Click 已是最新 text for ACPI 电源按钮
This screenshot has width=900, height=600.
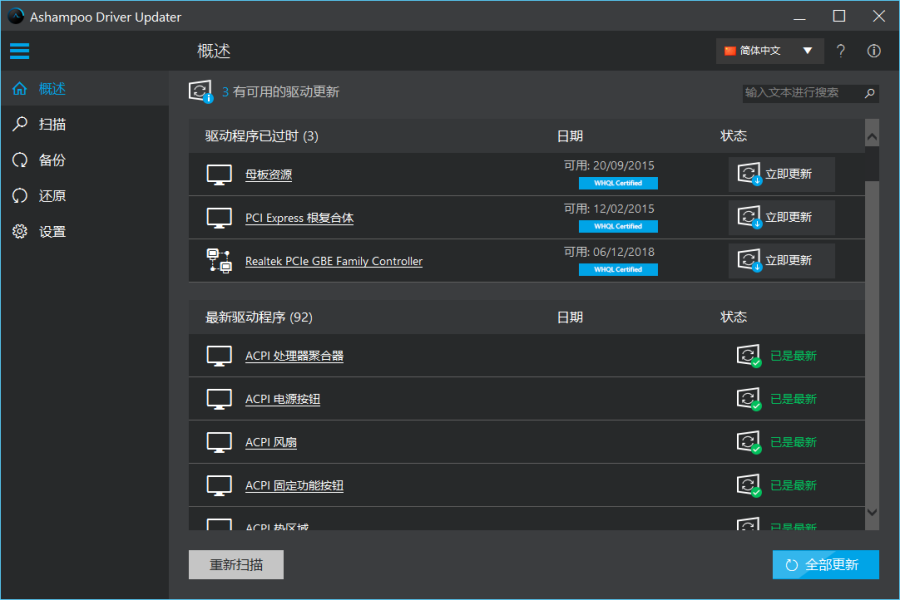coord(793,399)
